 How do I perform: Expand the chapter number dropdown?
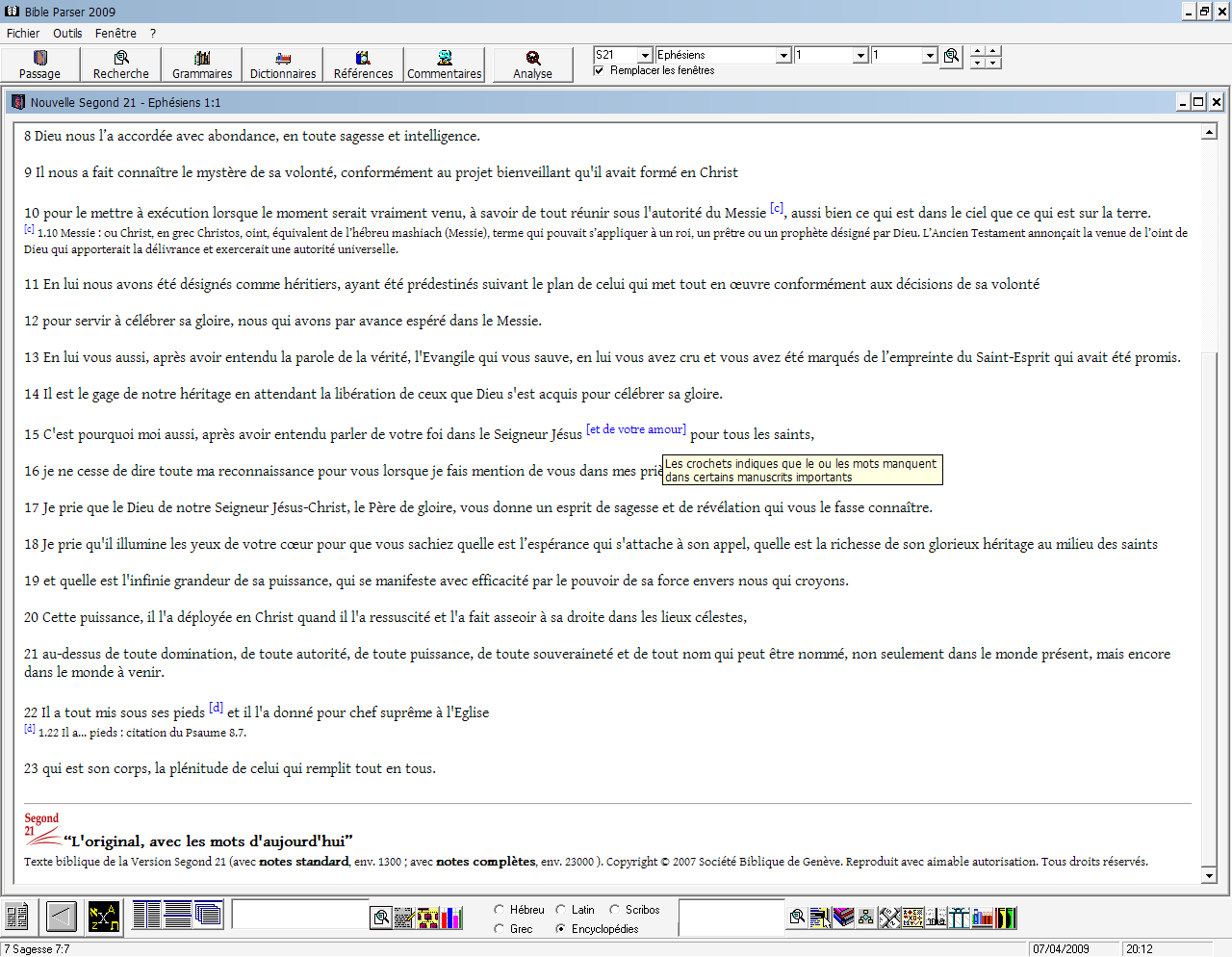(x=860, y=56)
